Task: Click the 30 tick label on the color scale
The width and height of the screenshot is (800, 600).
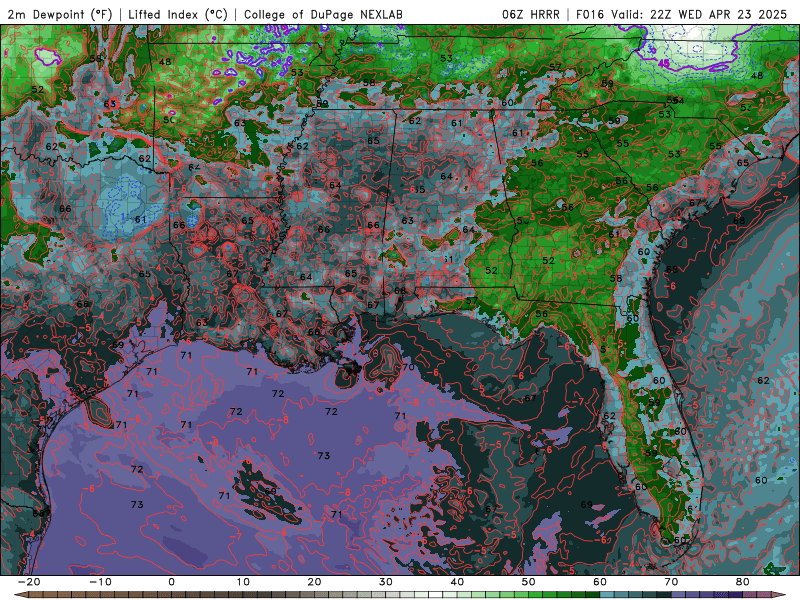Action: pyautogui.click(x=386, y=582)
